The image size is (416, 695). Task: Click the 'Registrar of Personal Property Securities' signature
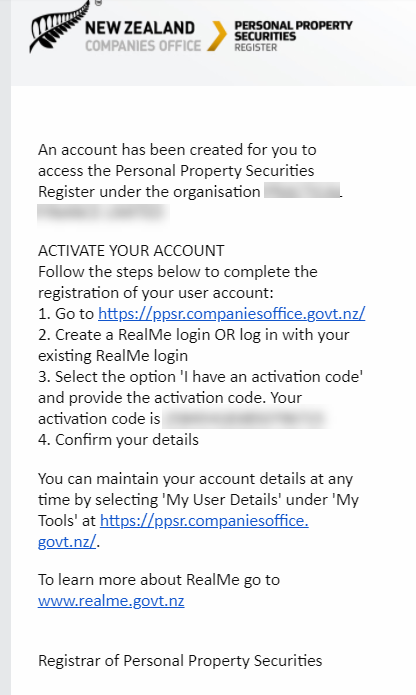pos(180,660)
